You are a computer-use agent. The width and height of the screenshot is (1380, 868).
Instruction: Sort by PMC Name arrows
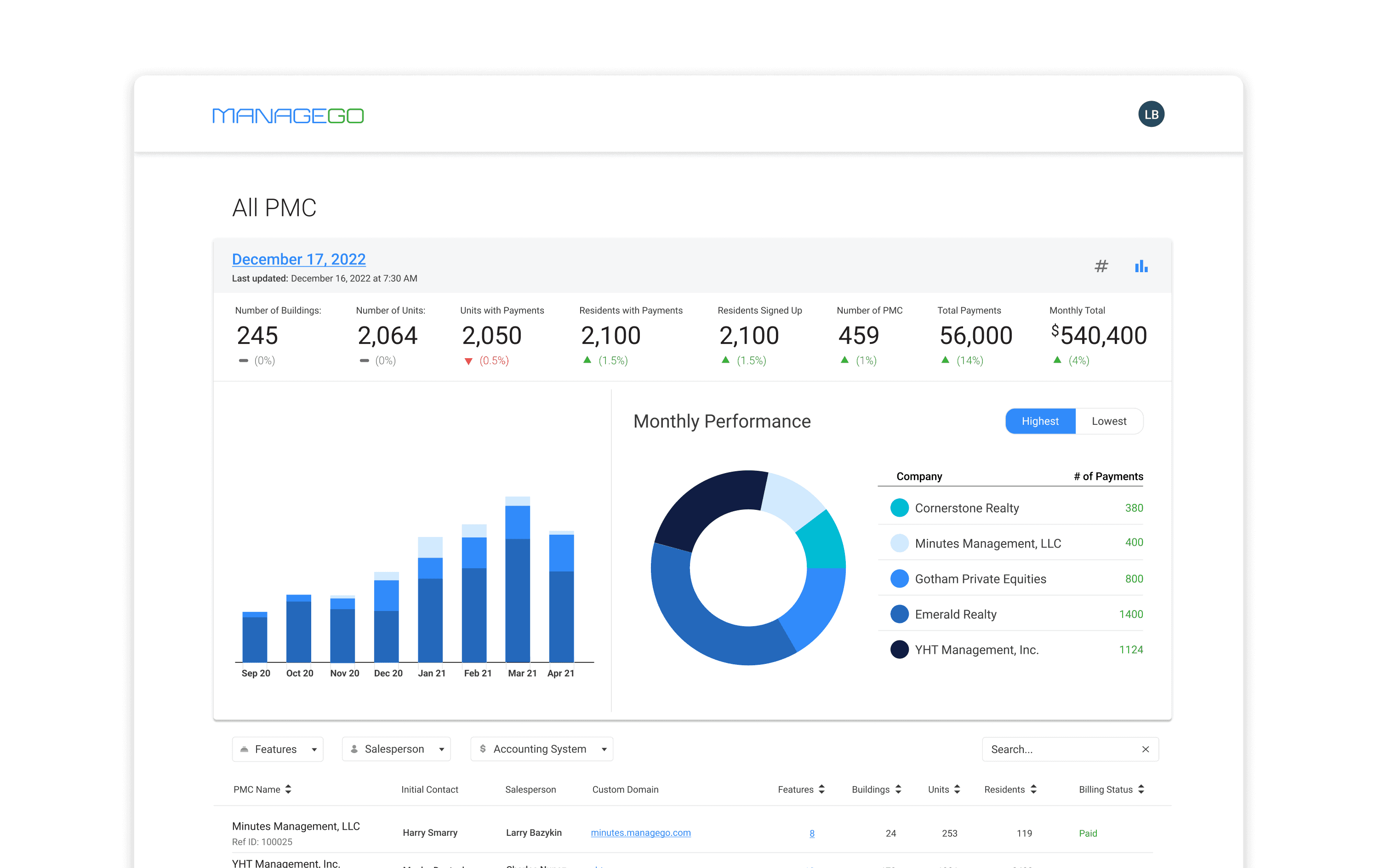pos(288,789)
